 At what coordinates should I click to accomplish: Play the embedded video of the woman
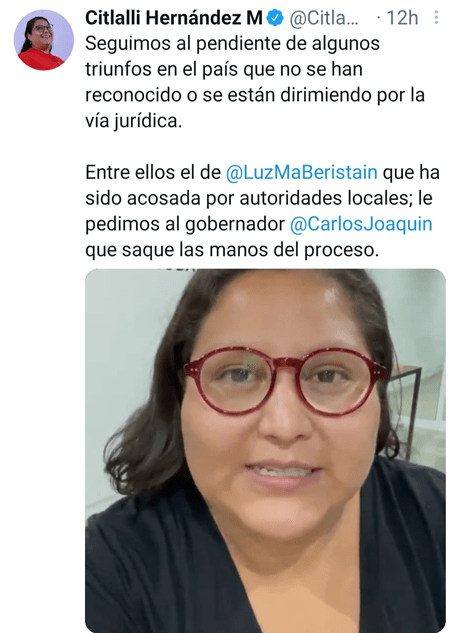(x=265, y=451)
